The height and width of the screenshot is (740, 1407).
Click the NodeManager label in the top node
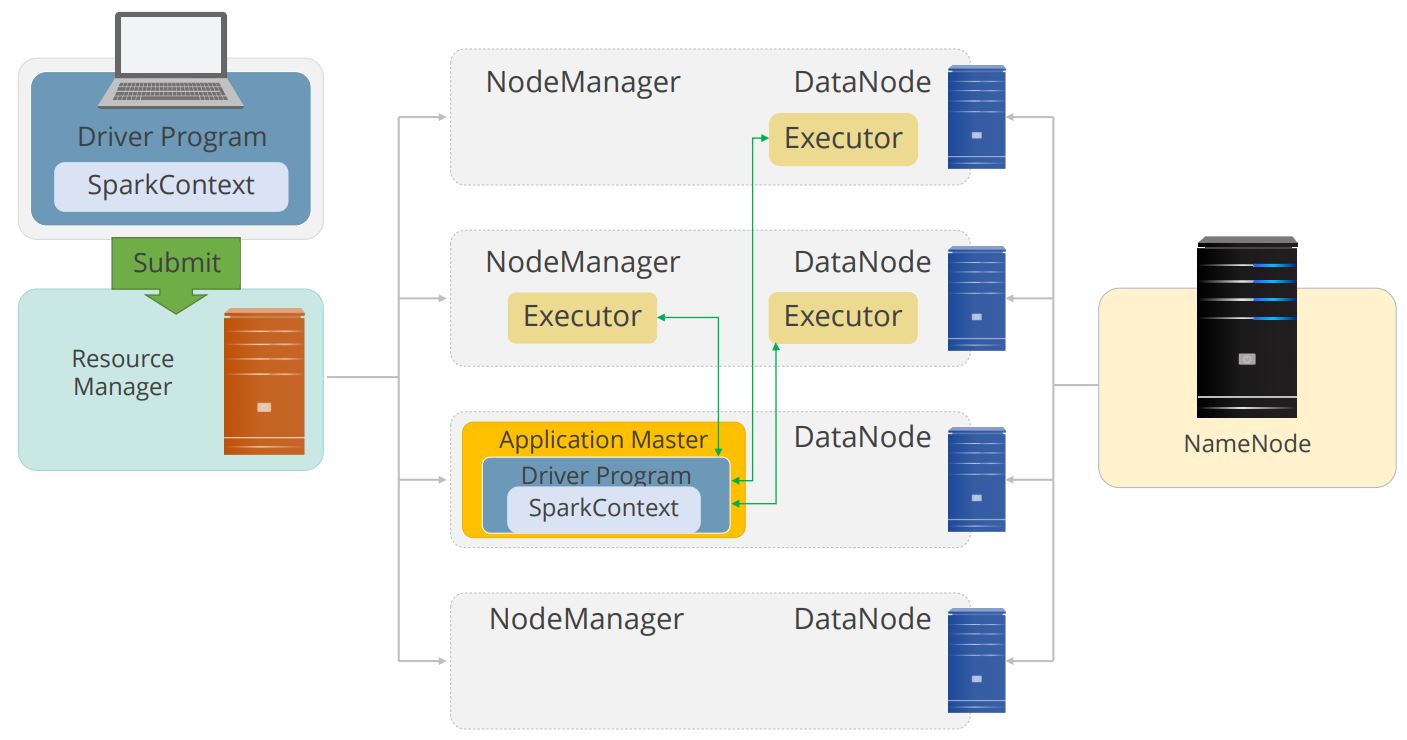583,82
